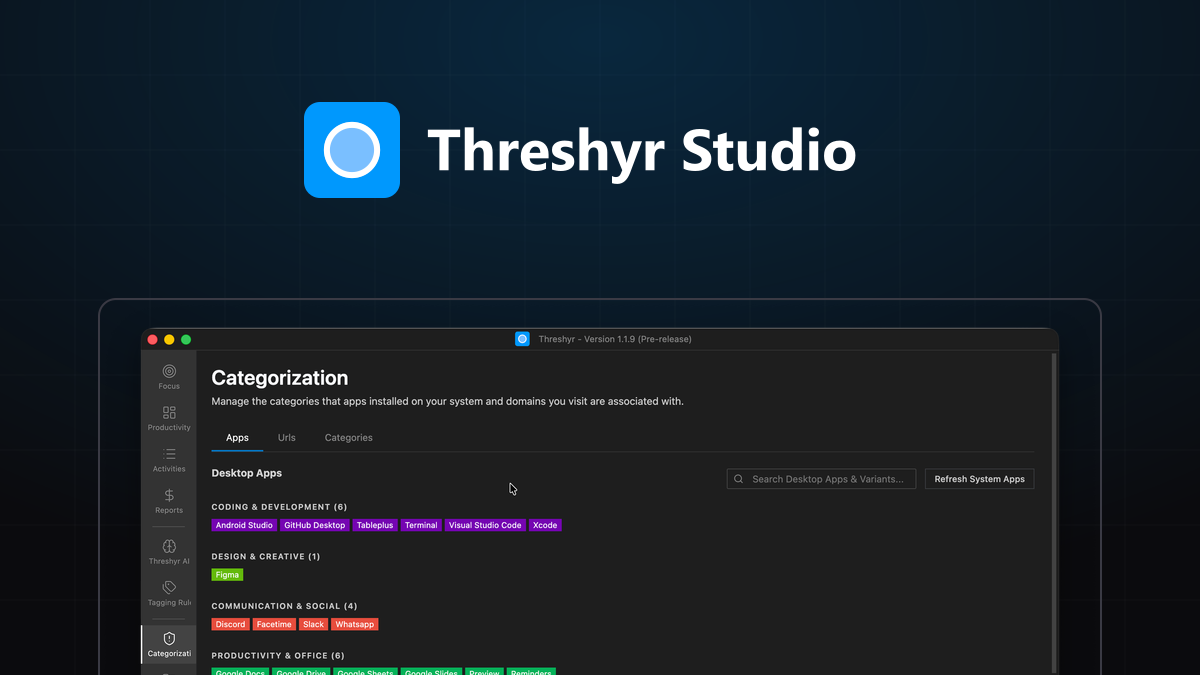Viewport: 1200px width, 675px height.
Task: Open Tagging Rules in sidebar
Action: [x=169, y=594]
